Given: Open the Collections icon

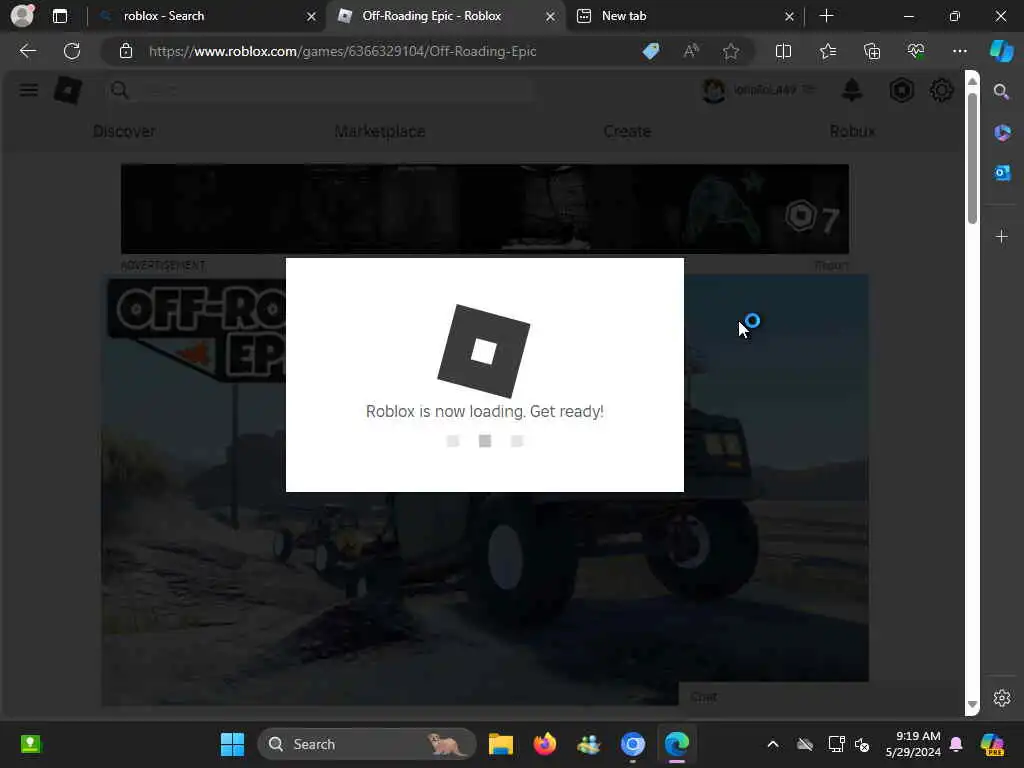Looking at the screenshot, I should click(872, 51).
